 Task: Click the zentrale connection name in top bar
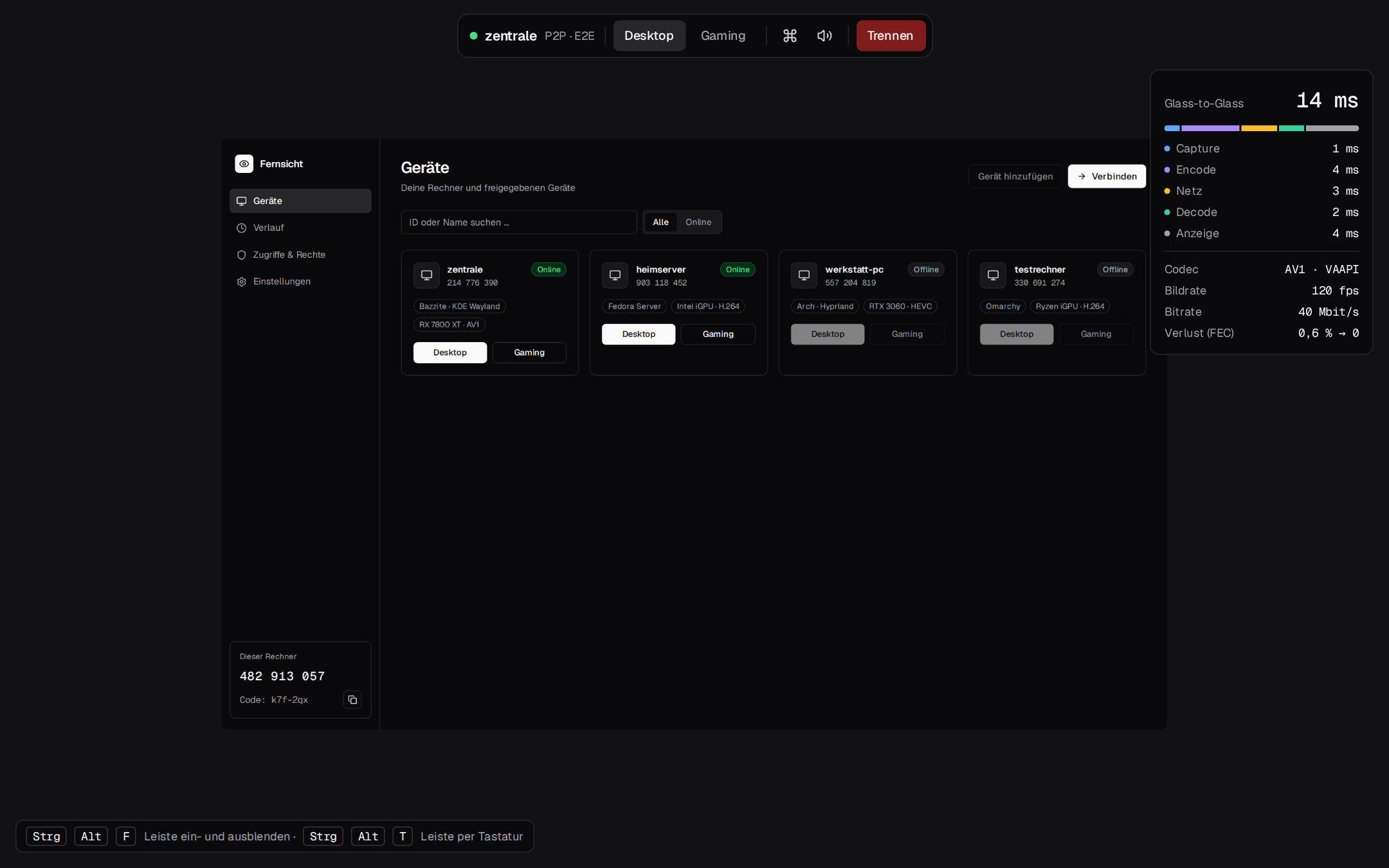click(x=511, y=36)
